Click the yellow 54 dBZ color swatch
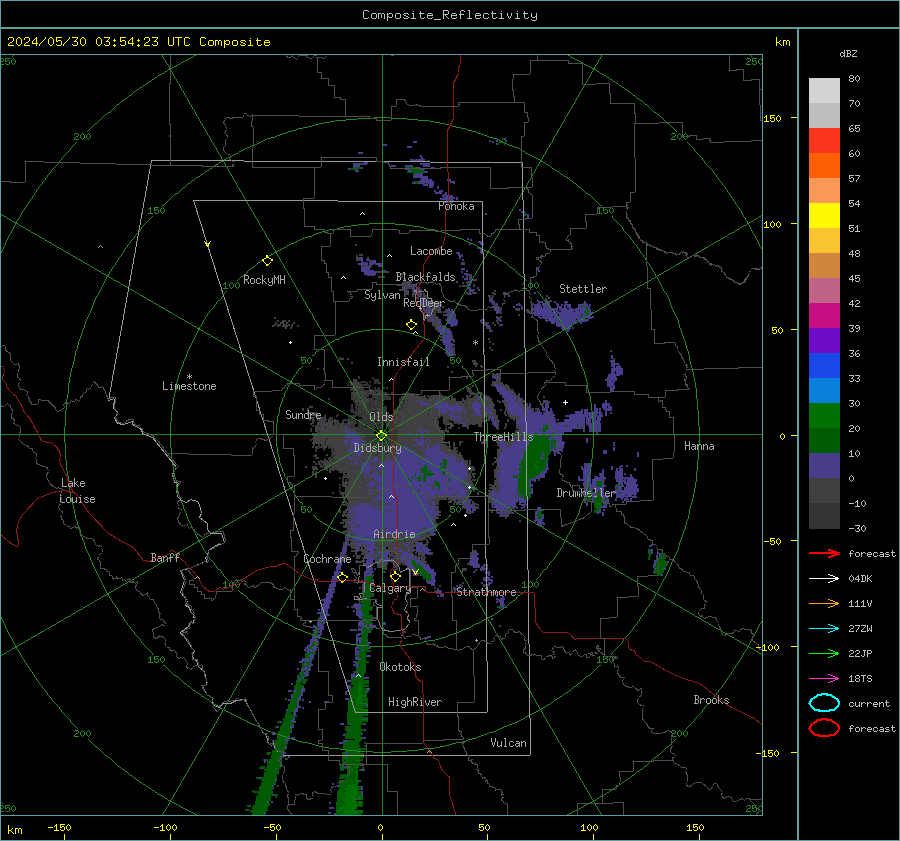Viewport: 900px width, 841px height. tap(824, 215)
